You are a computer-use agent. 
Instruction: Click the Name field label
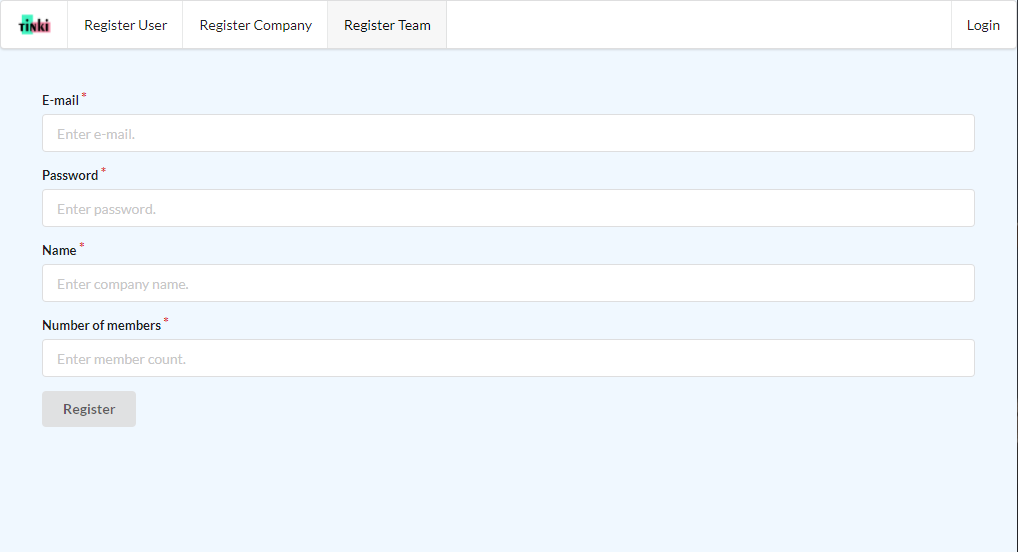tap(59, 250)
